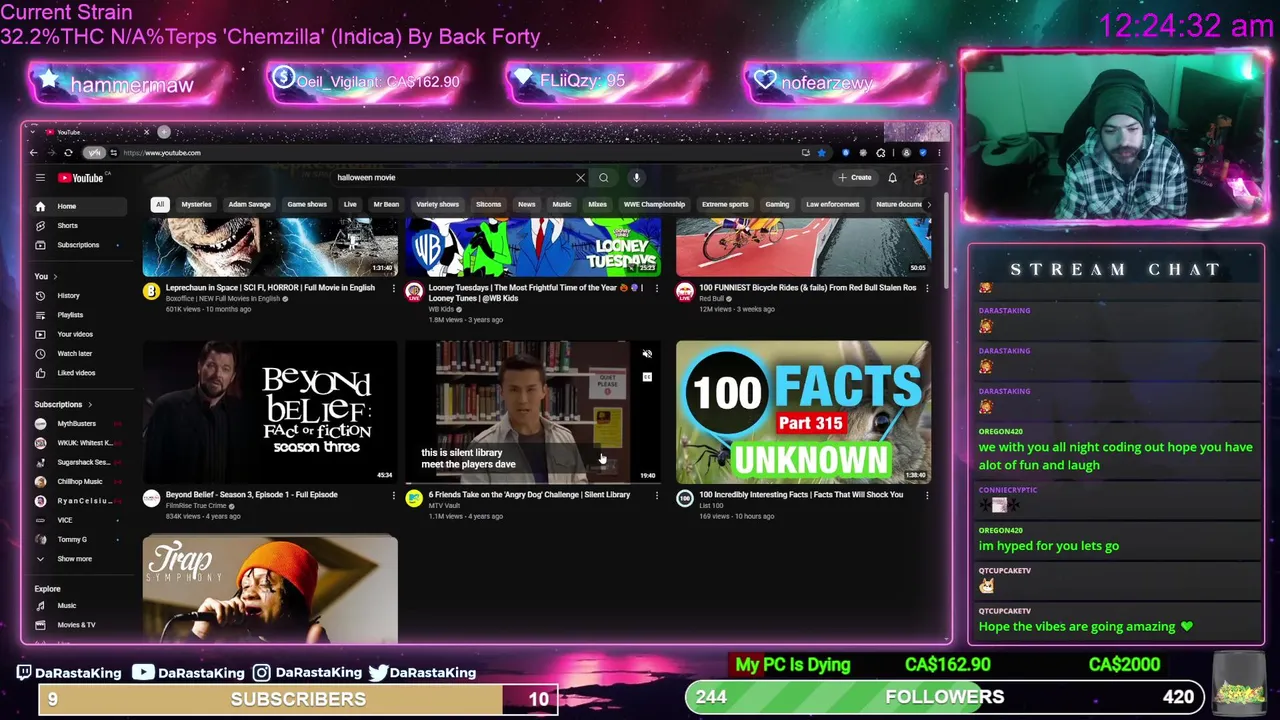Open the MTV Vault channel avatar
This screenshot has width=1280, height=720.
(414, 499)
